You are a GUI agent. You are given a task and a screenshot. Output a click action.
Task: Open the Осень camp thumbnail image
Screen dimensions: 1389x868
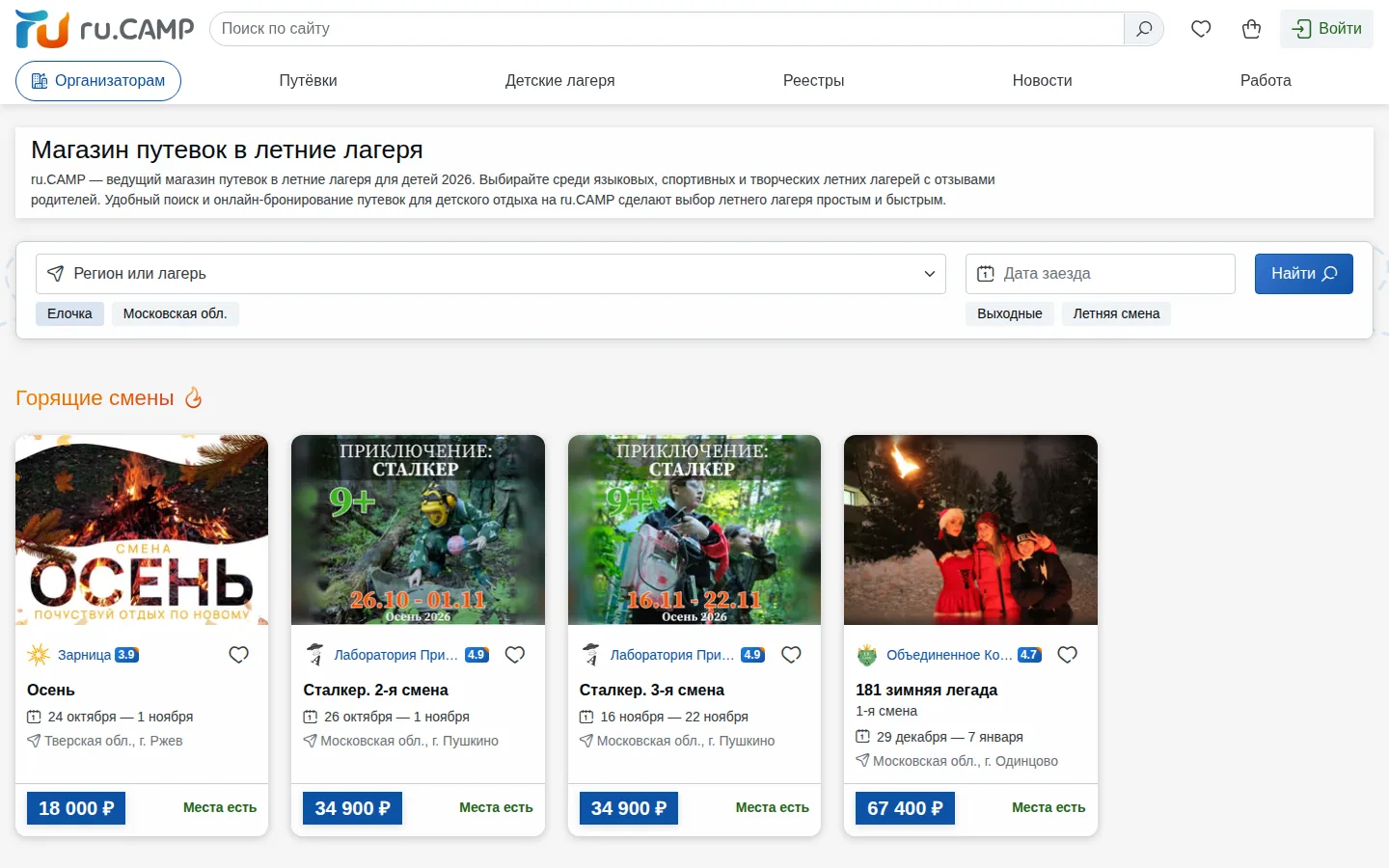142,529
